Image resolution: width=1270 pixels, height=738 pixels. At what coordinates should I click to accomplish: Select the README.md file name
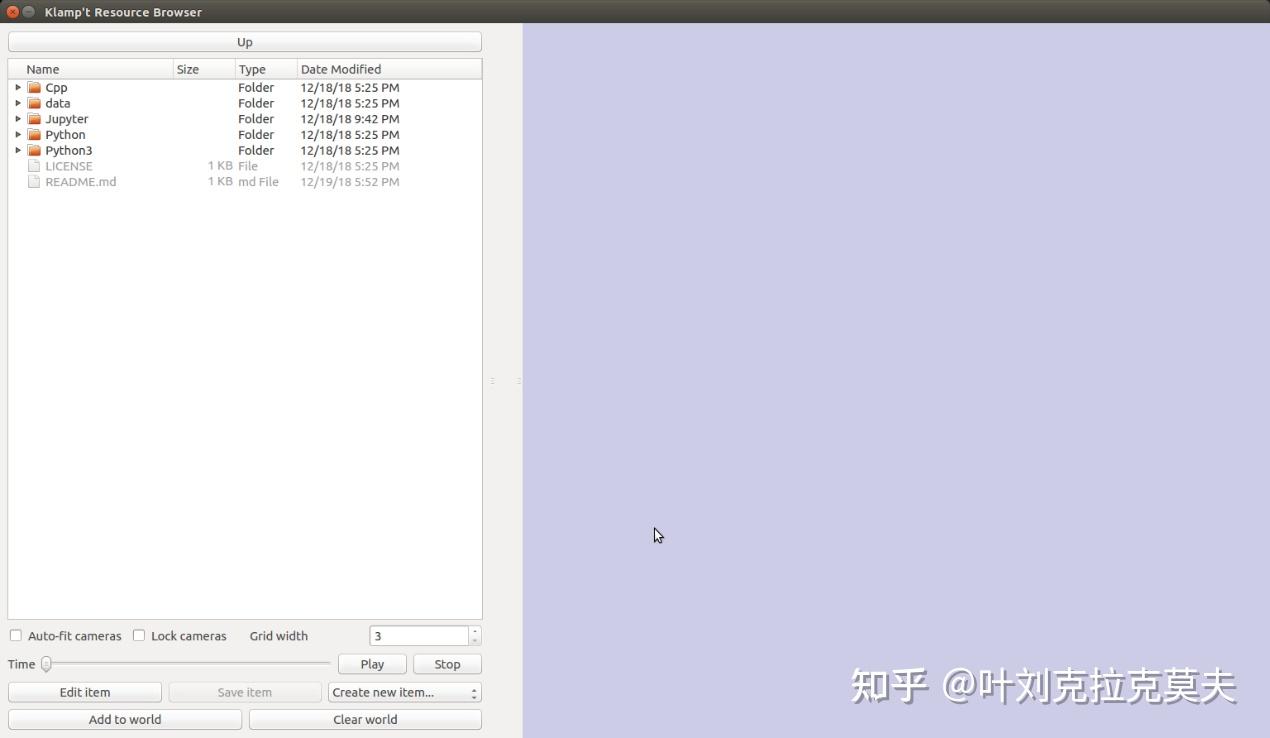[81, 182]
